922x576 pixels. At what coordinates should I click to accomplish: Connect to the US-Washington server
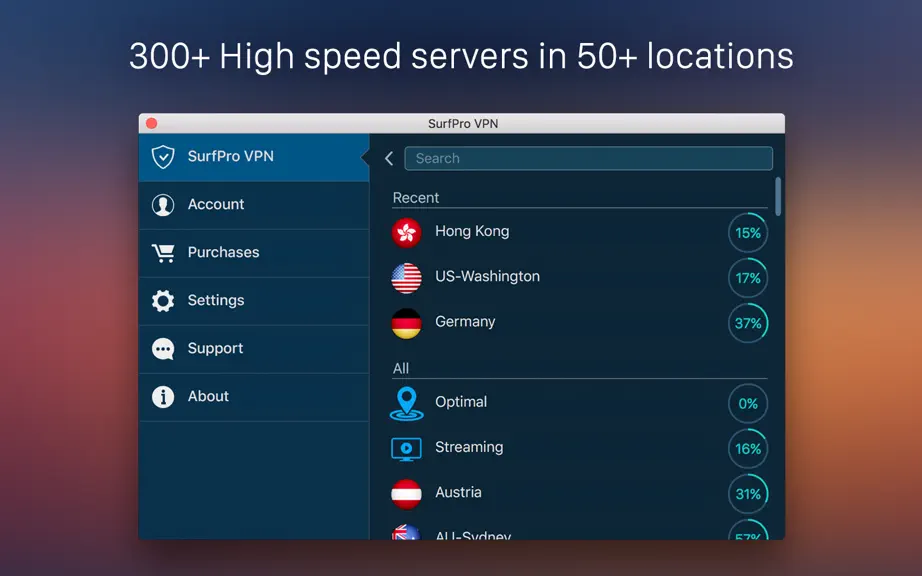[x=580, y=277]
